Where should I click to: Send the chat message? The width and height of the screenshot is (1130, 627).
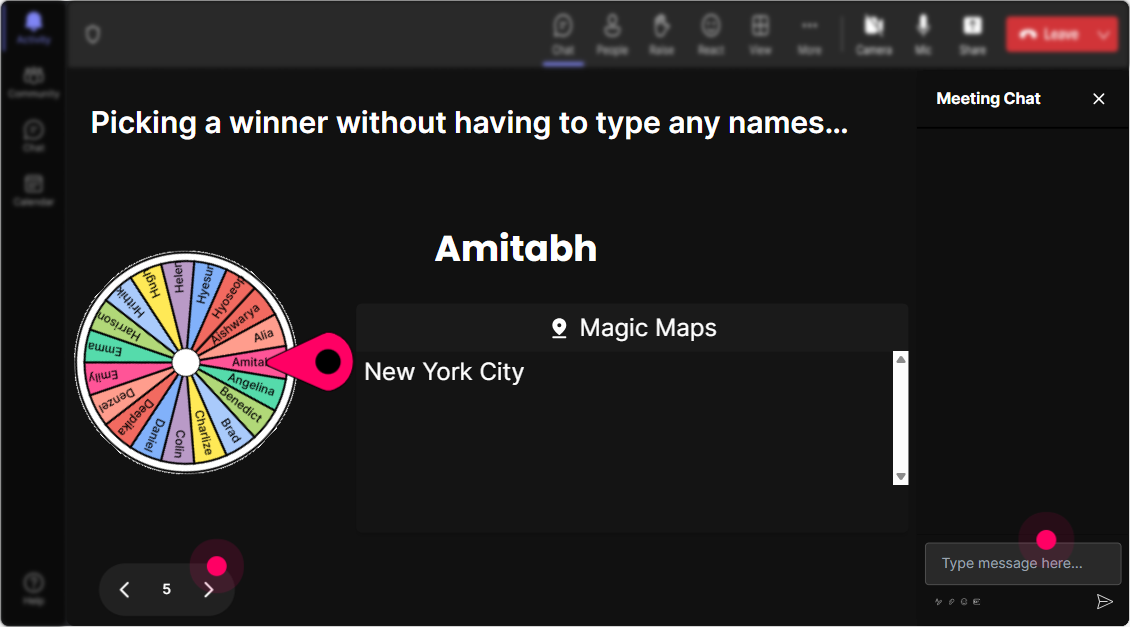(x=1104, y=602)
